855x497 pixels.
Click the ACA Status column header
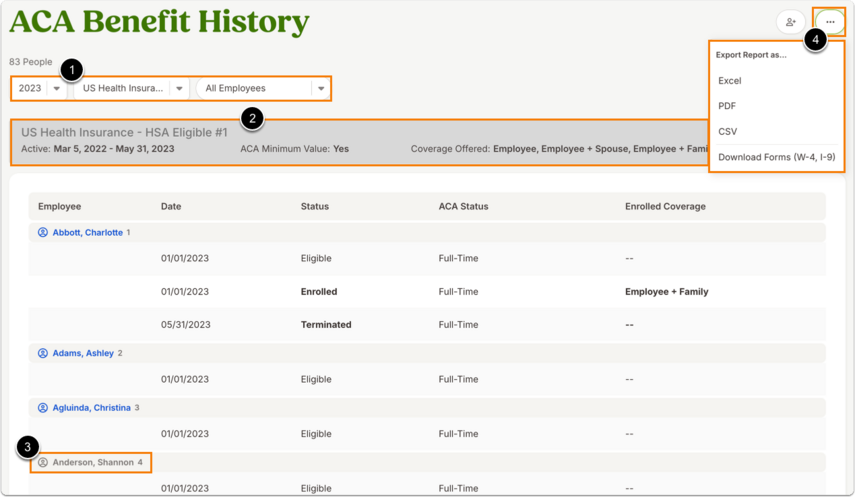pyautogui.click(x=463, y=206)
